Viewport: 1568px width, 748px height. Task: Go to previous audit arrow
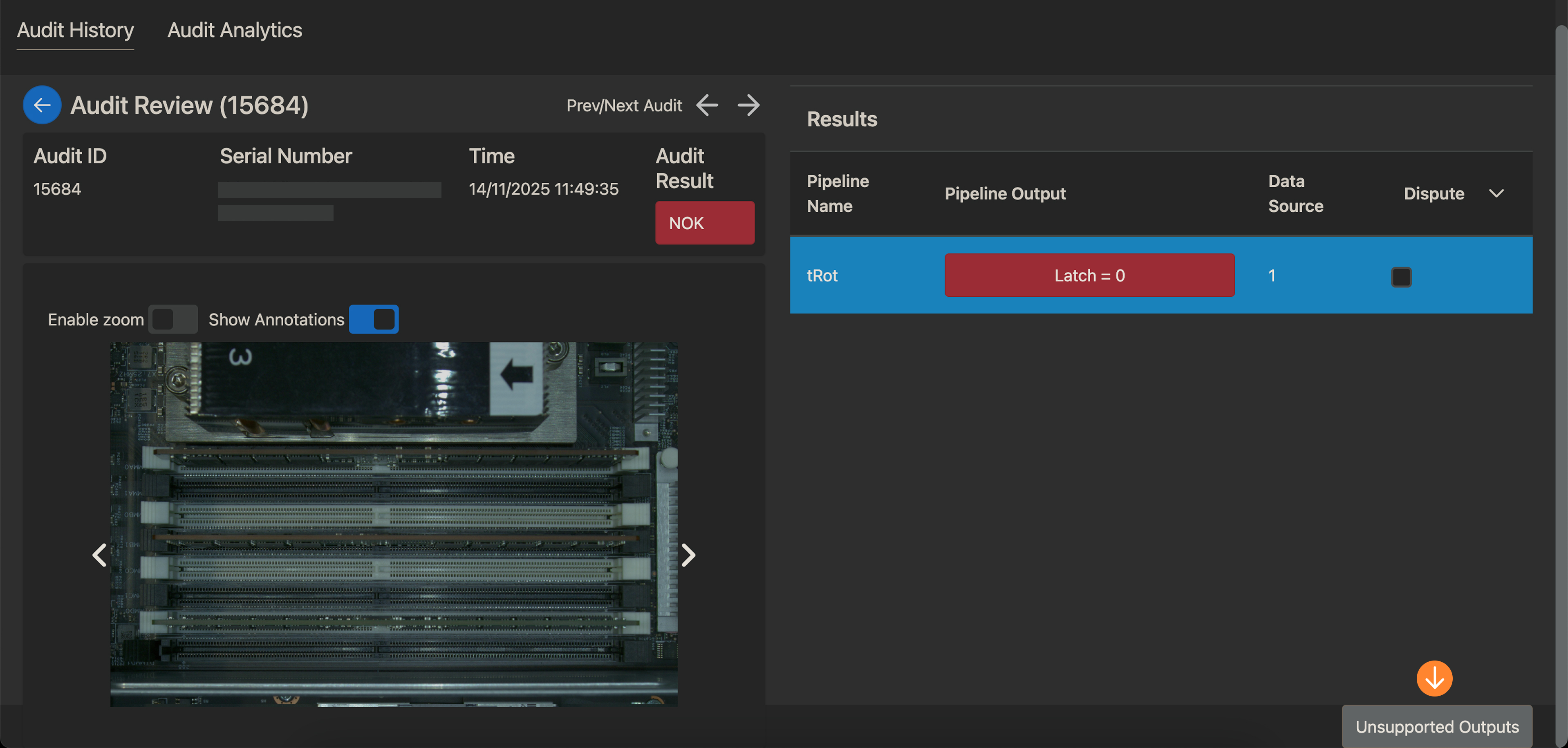(x=707, y=105)
